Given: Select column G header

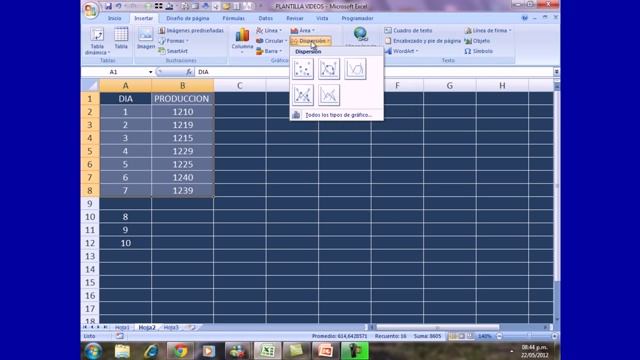Looking at the screenshot, I should pos(449,85).
